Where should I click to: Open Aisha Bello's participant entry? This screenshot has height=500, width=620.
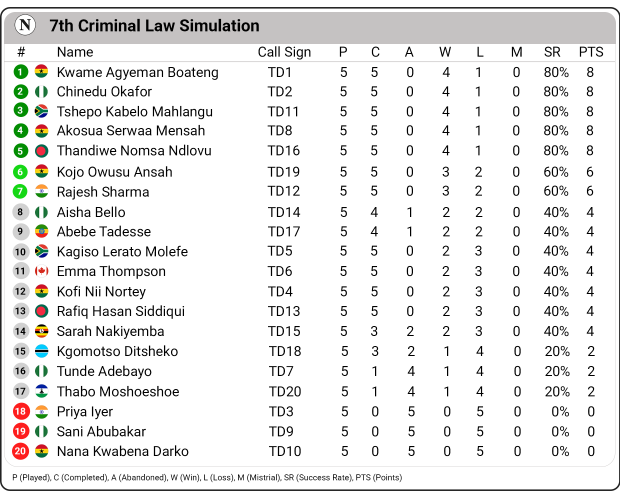[x=91, y=212]
